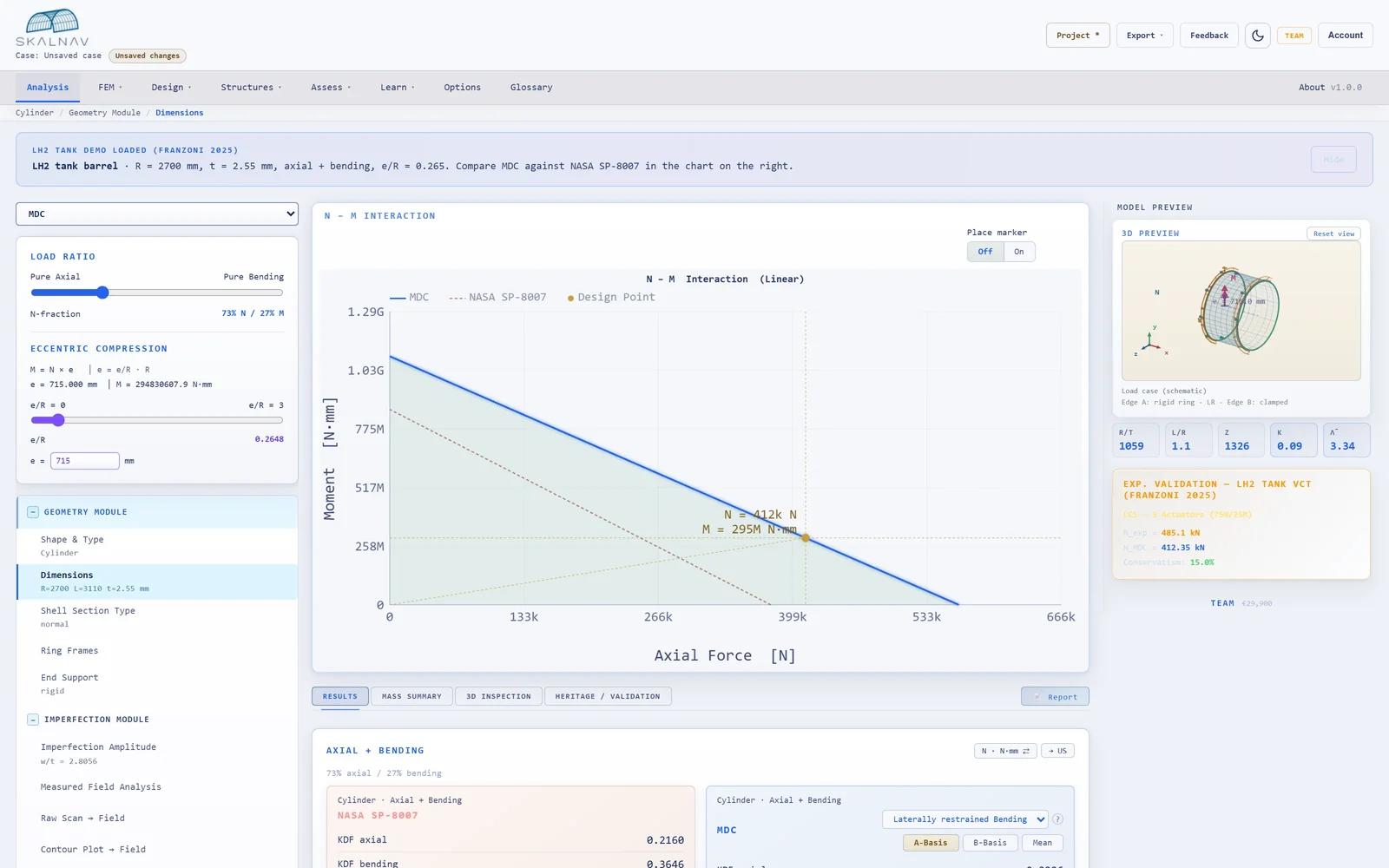The image size is (1389, 868).
Task: Open the Account button
Action: tap(1346, 36)
